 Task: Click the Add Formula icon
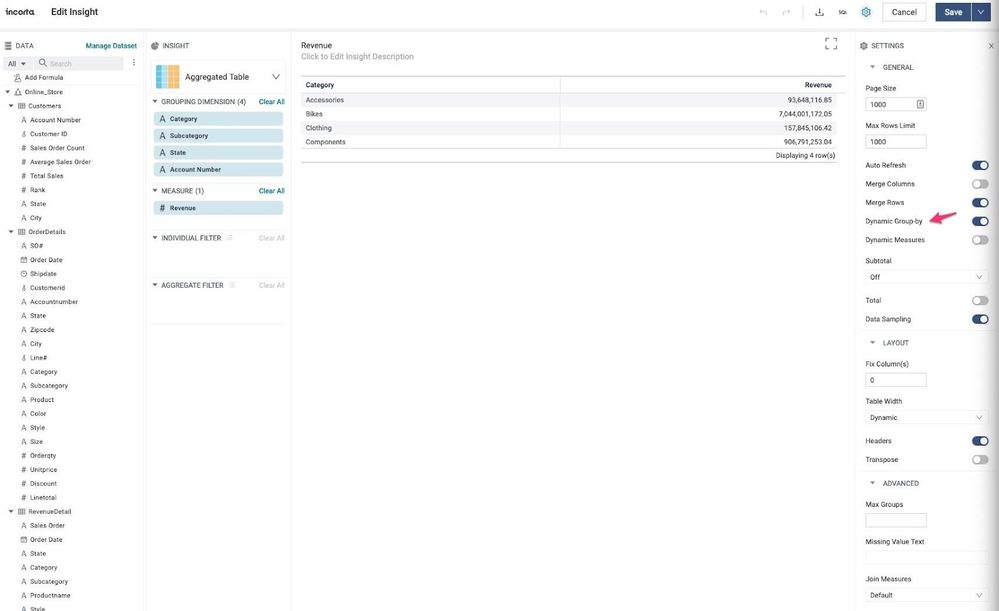18,77
